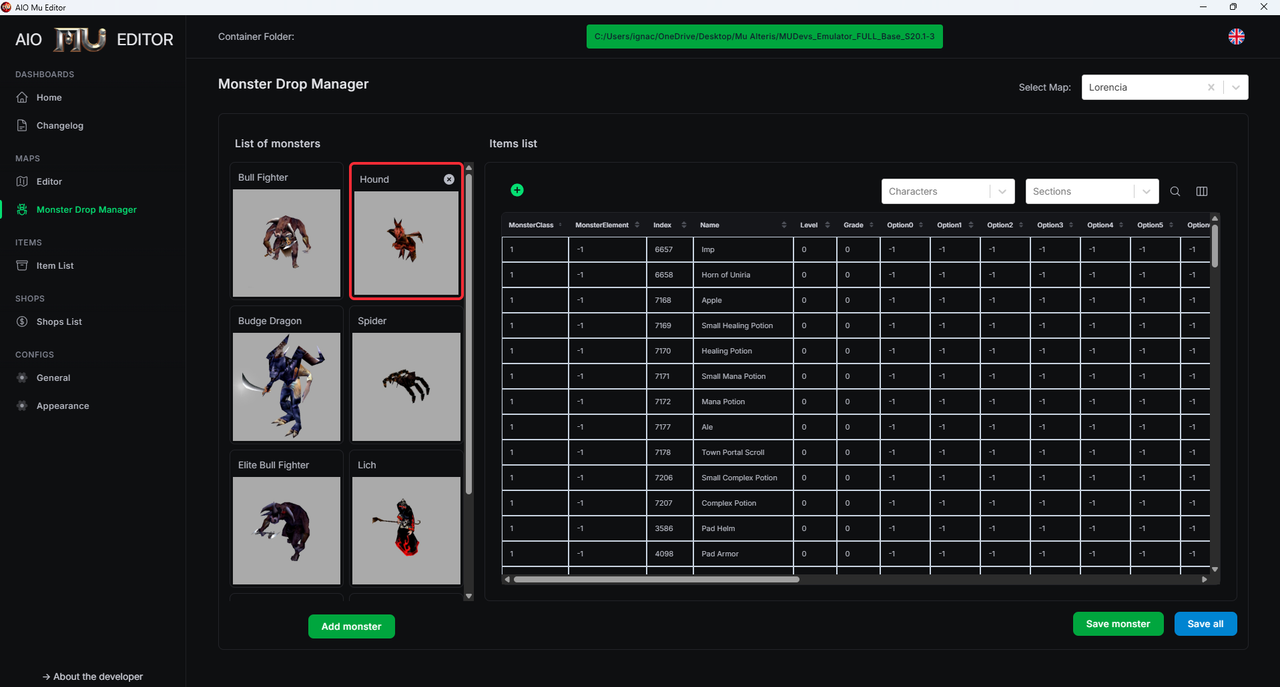The width and height of the screenshot is (1280, 687).
Task: Select Bull Fighter monster thumbnail
Action: pyautogui.click(x=287, y=243)
